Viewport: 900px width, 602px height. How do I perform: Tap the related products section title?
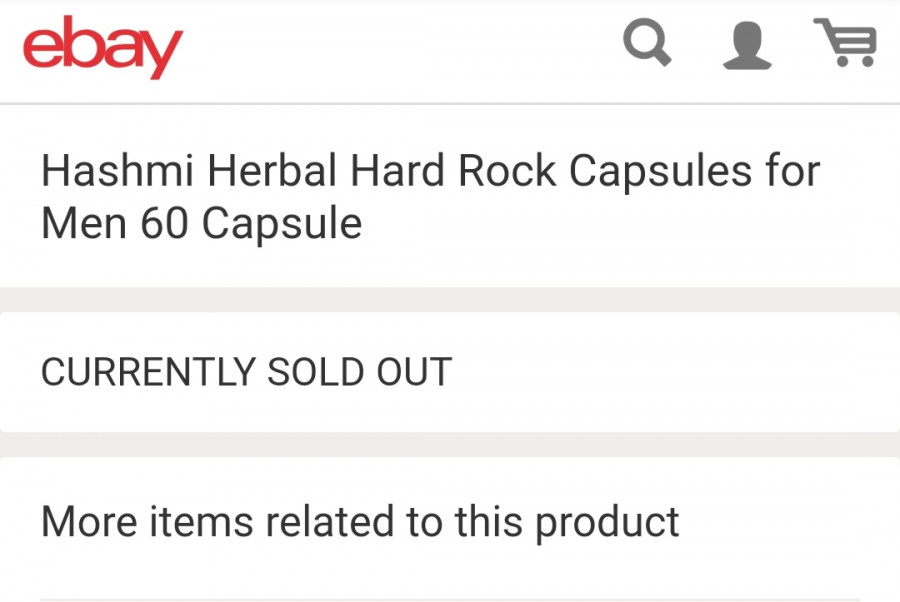coord(360,521)
